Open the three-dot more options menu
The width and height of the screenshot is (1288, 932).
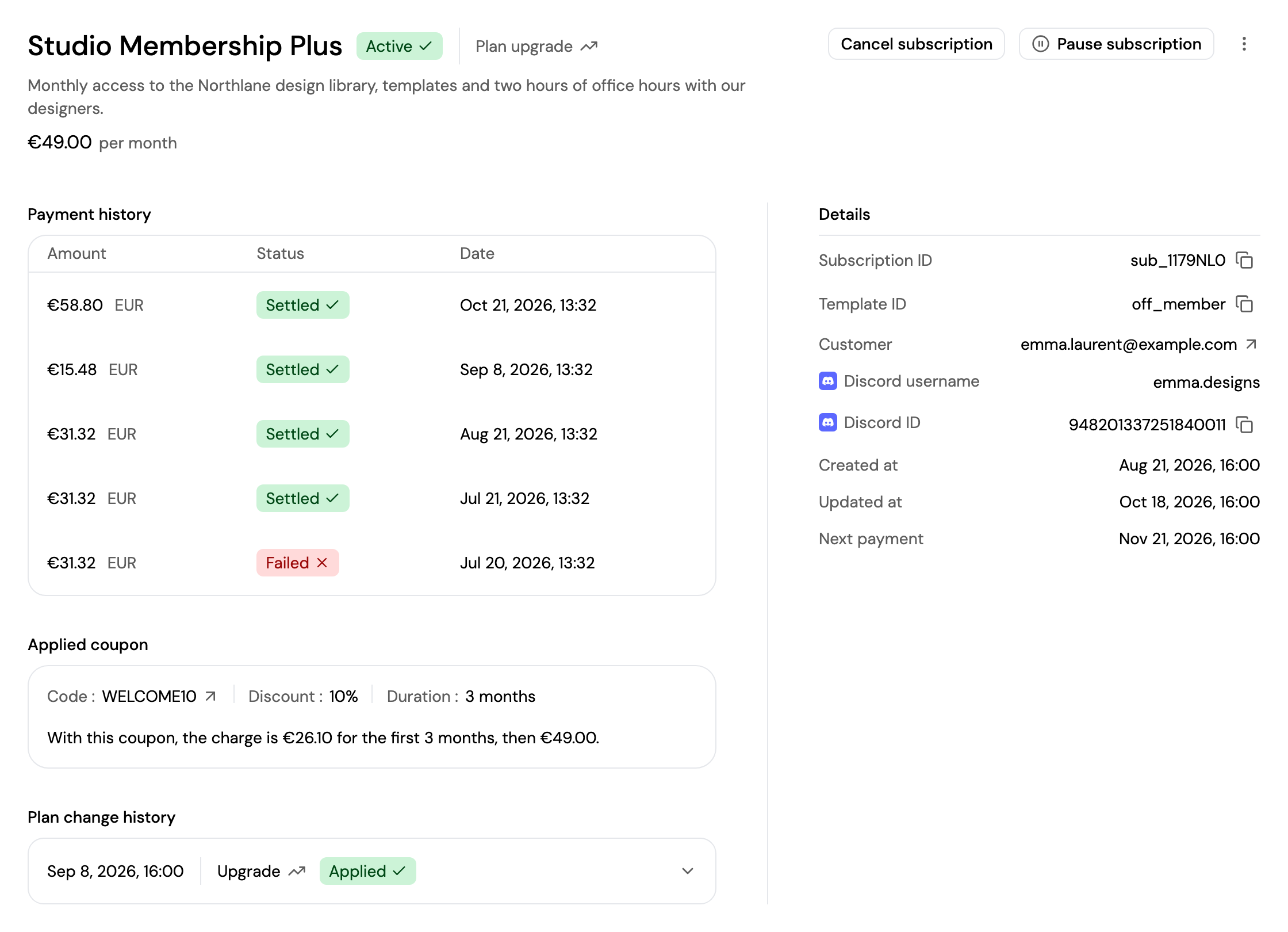(x=1244, y=44)
